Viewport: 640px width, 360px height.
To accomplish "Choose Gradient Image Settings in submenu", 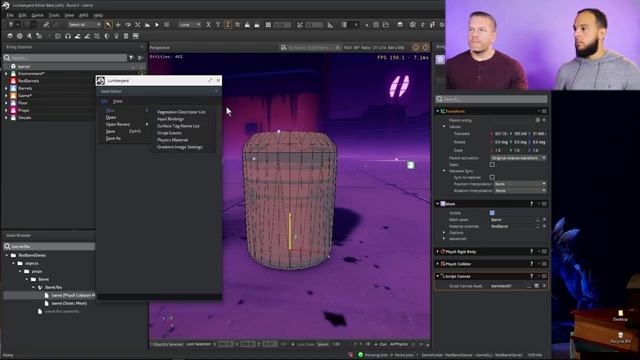I will [x=180, y=147].
